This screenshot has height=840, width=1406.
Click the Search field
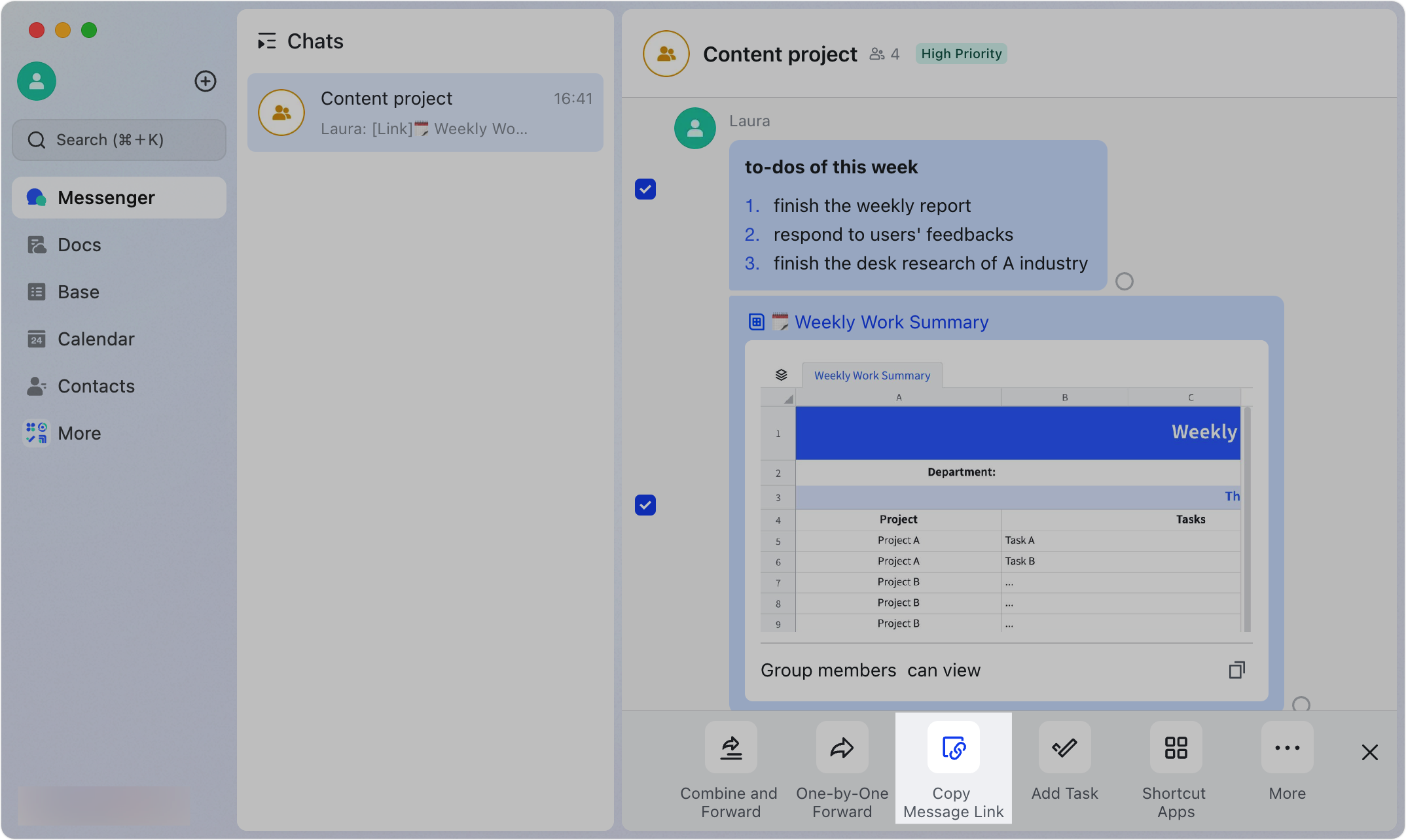pos(119,140)
